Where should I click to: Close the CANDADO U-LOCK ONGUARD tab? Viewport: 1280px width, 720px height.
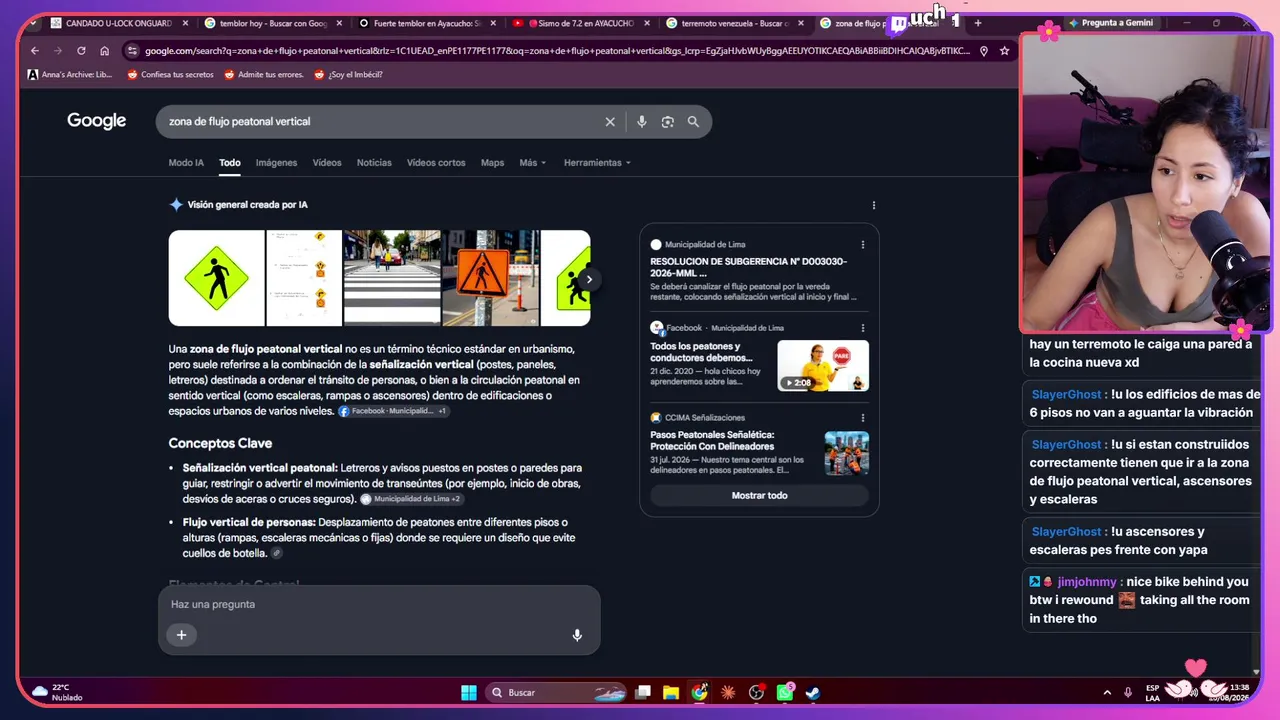point(185,23)
